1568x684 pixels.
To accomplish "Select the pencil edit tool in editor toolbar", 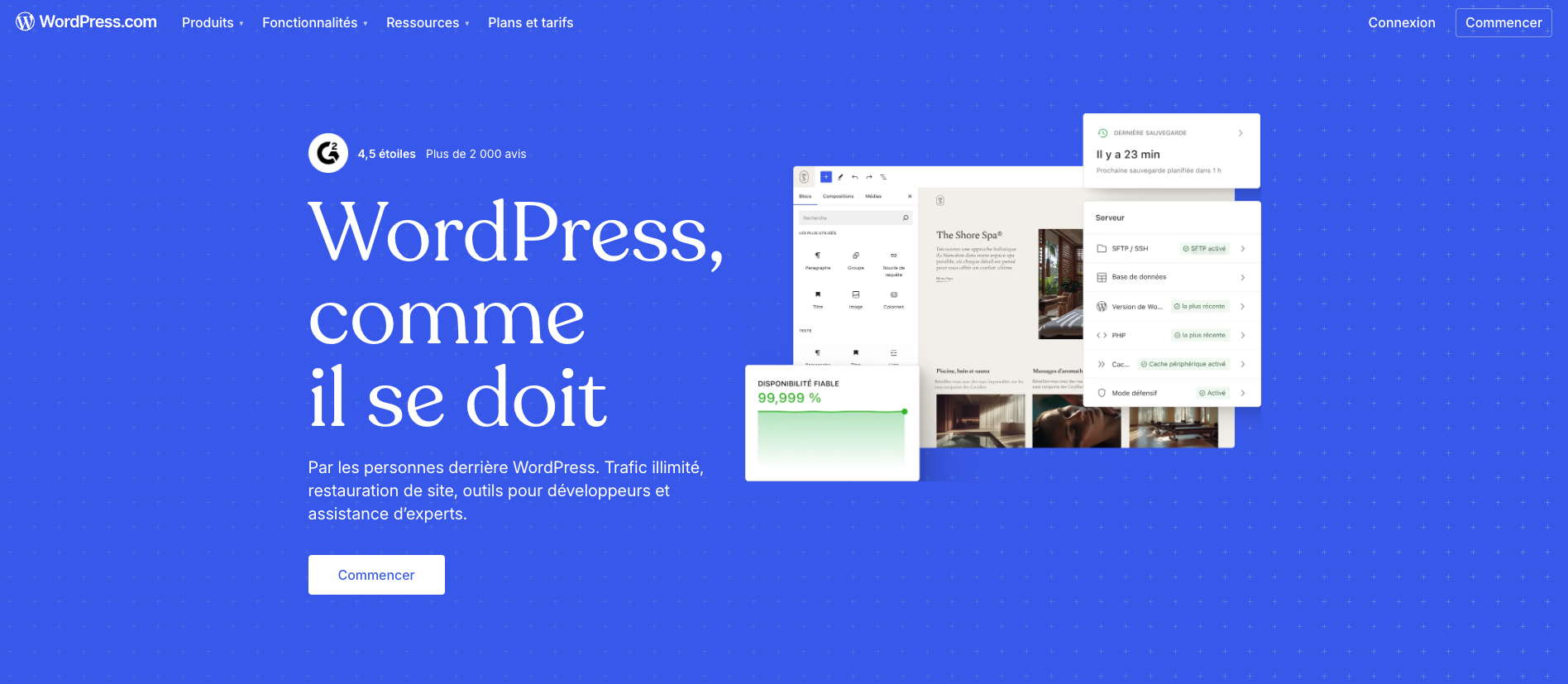I will [x=840, y=177].
